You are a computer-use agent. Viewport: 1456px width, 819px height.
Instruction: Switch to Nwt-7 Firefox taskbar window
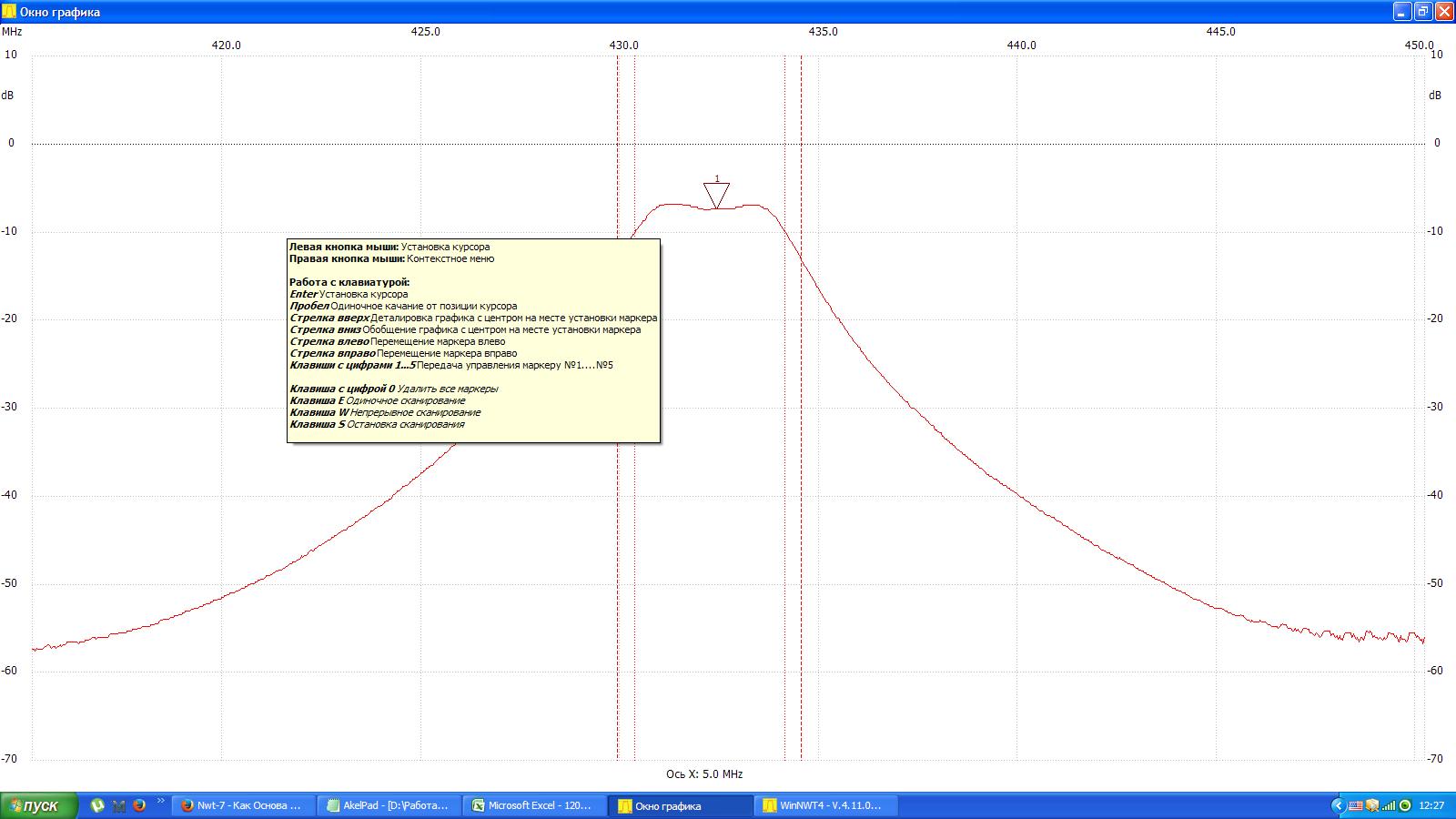(x=243, y=805)
